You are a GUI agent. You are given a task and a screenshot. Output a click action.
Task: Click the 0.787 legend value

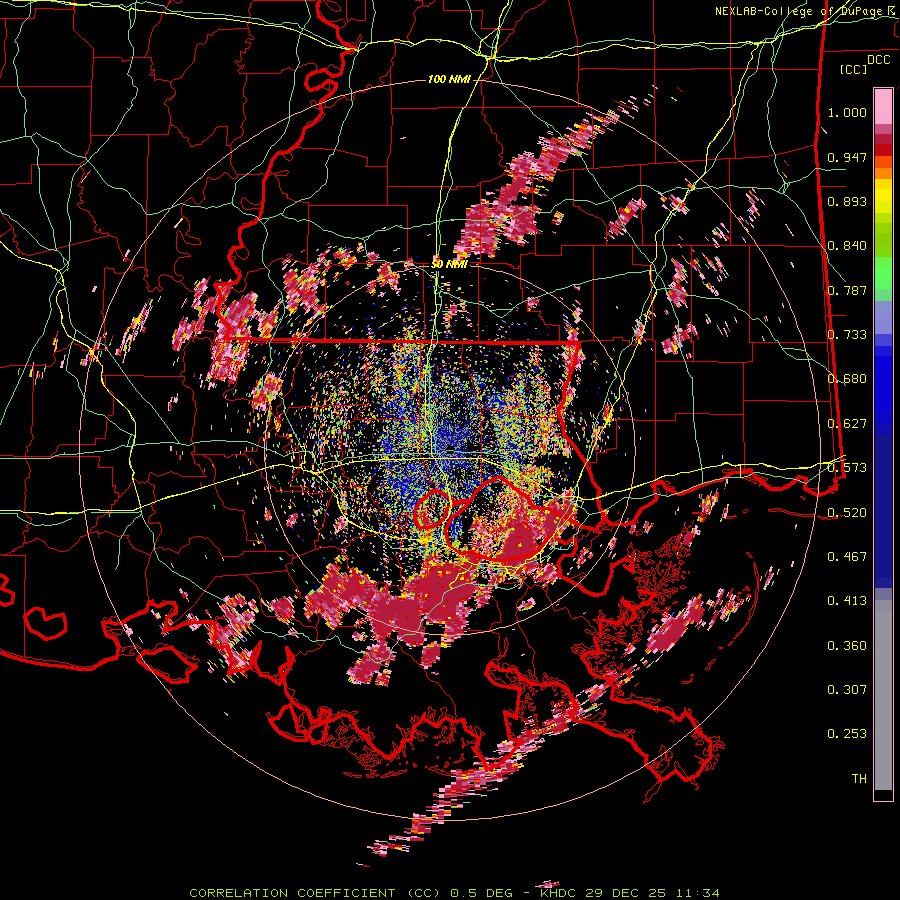click(x=847, y=290)
